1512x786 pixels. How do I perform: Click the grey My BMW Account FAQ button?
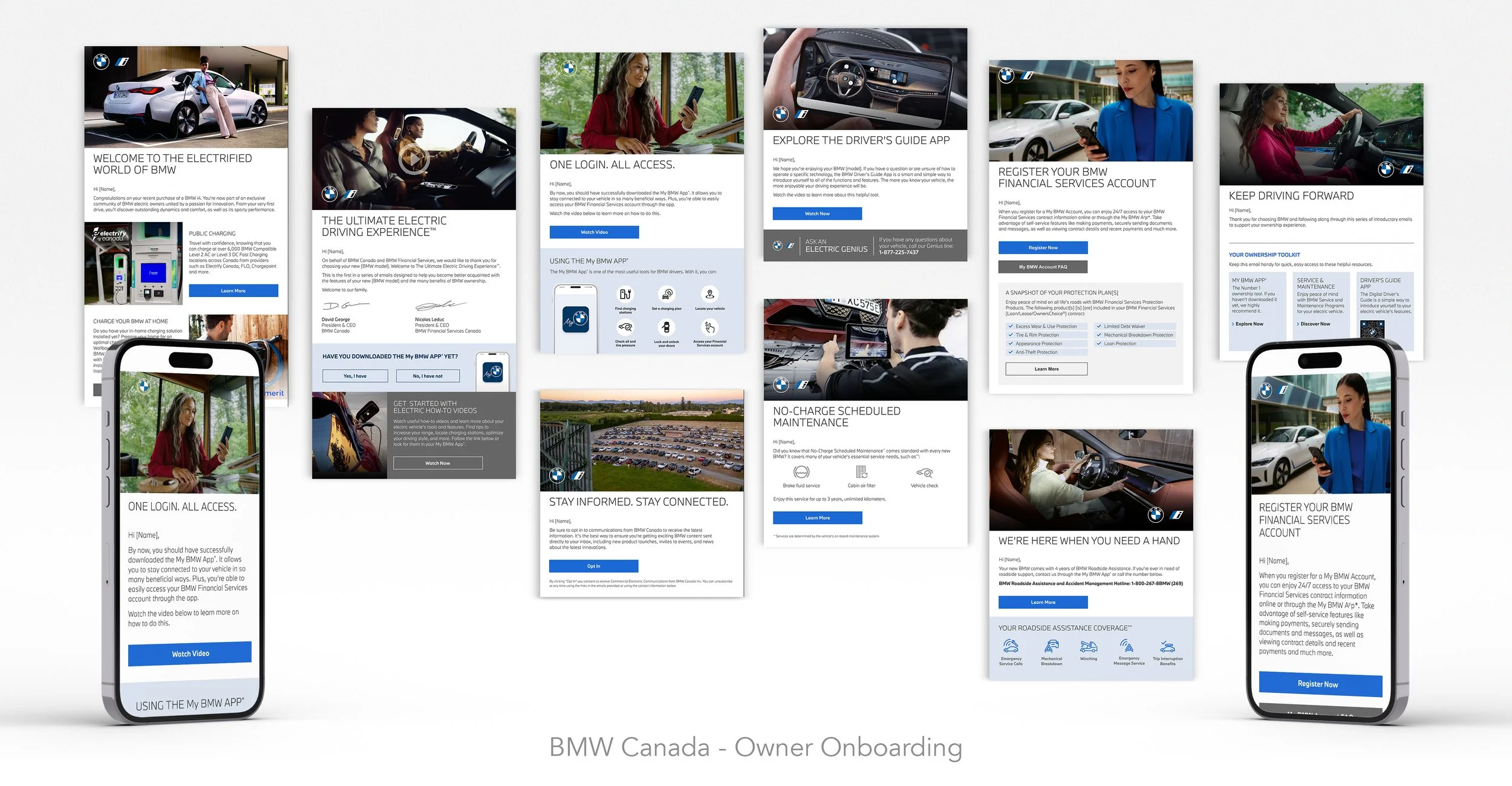[x=1043, y=267]
